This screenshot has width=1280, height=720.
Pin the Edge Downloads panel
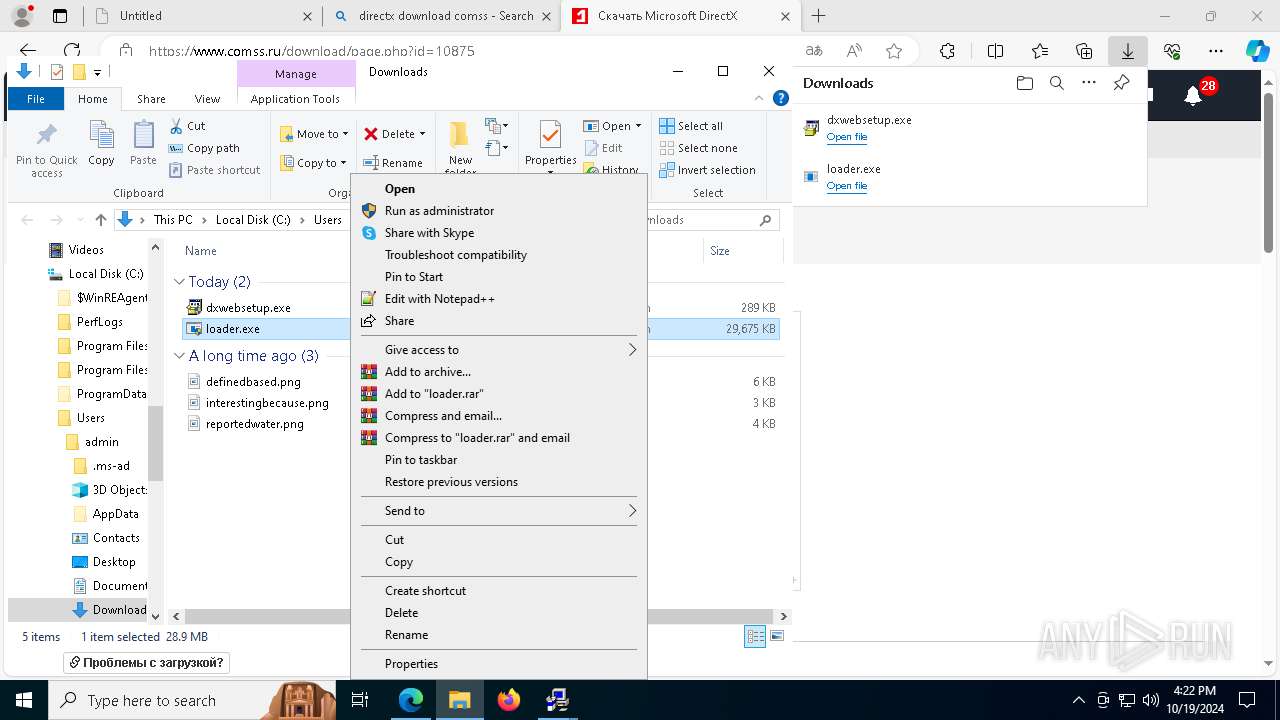1121,83
